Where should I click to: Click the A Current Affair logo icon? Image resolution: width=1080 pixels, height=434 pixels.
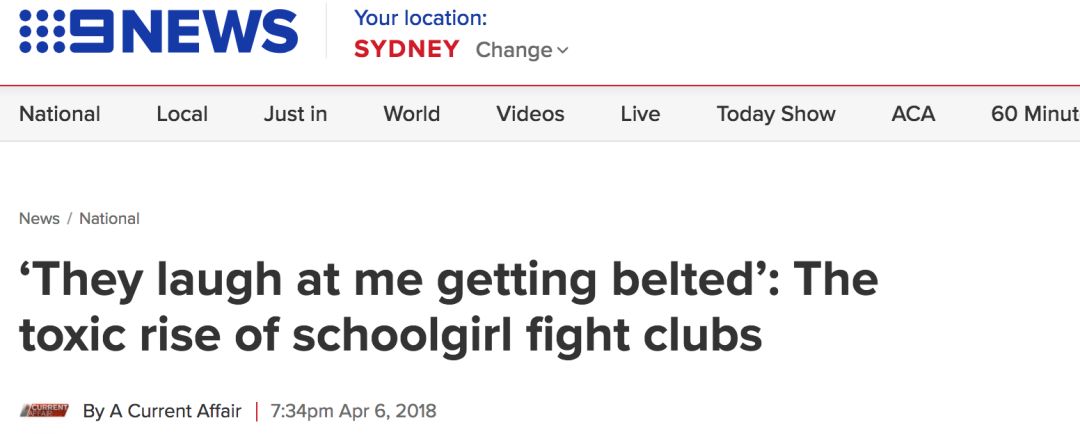[45, 411]
